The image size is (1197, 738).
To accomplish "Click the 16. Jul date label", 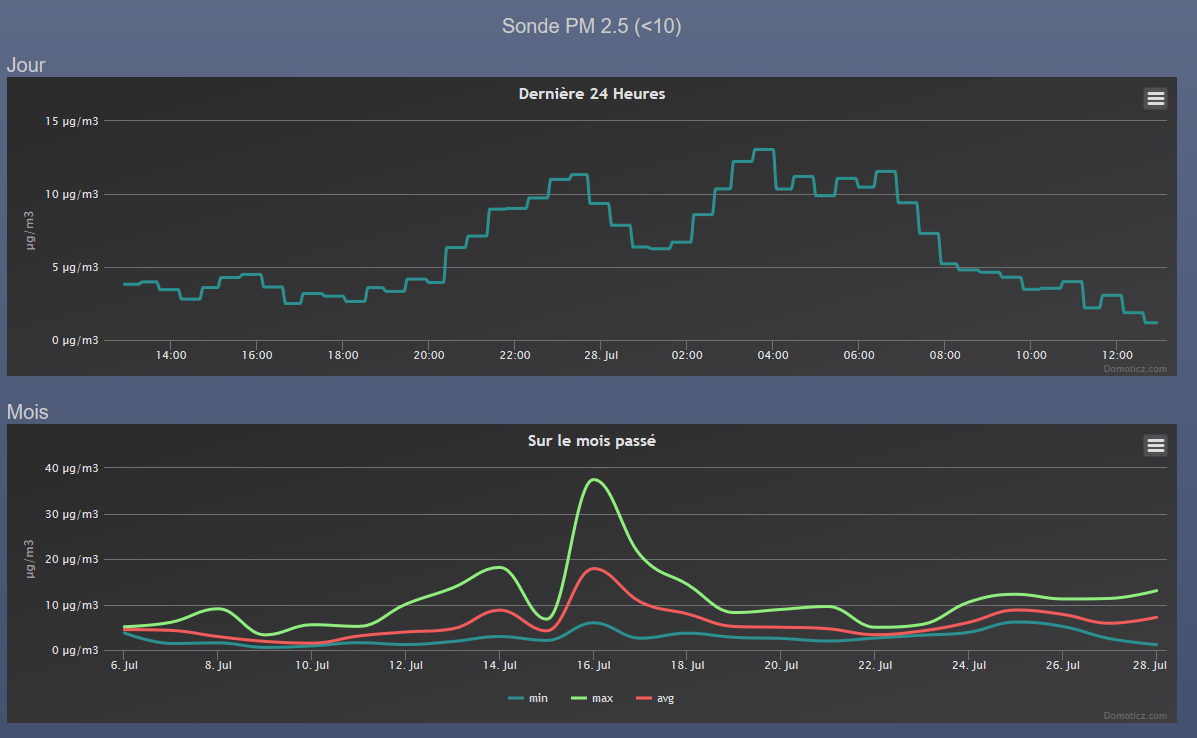I will pos(594,665).
